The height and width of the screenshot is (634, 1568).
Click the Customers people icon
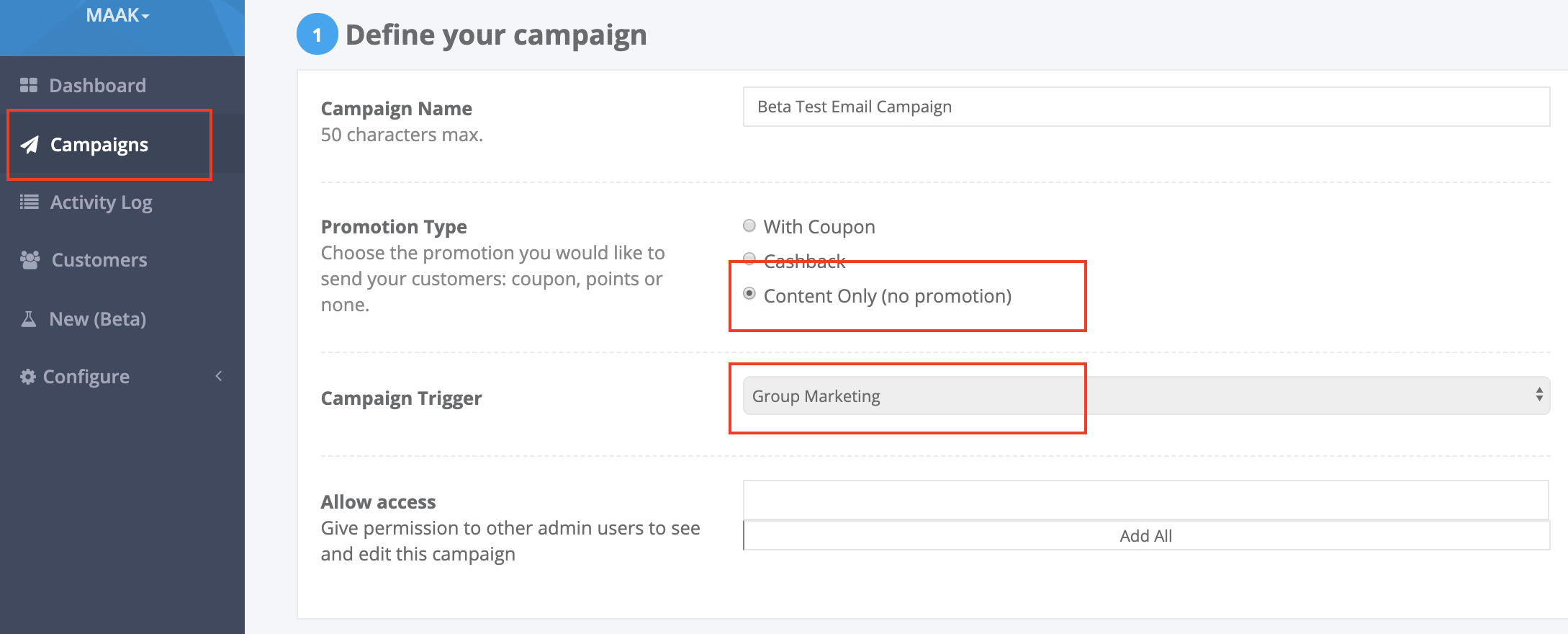coord(30,260)
